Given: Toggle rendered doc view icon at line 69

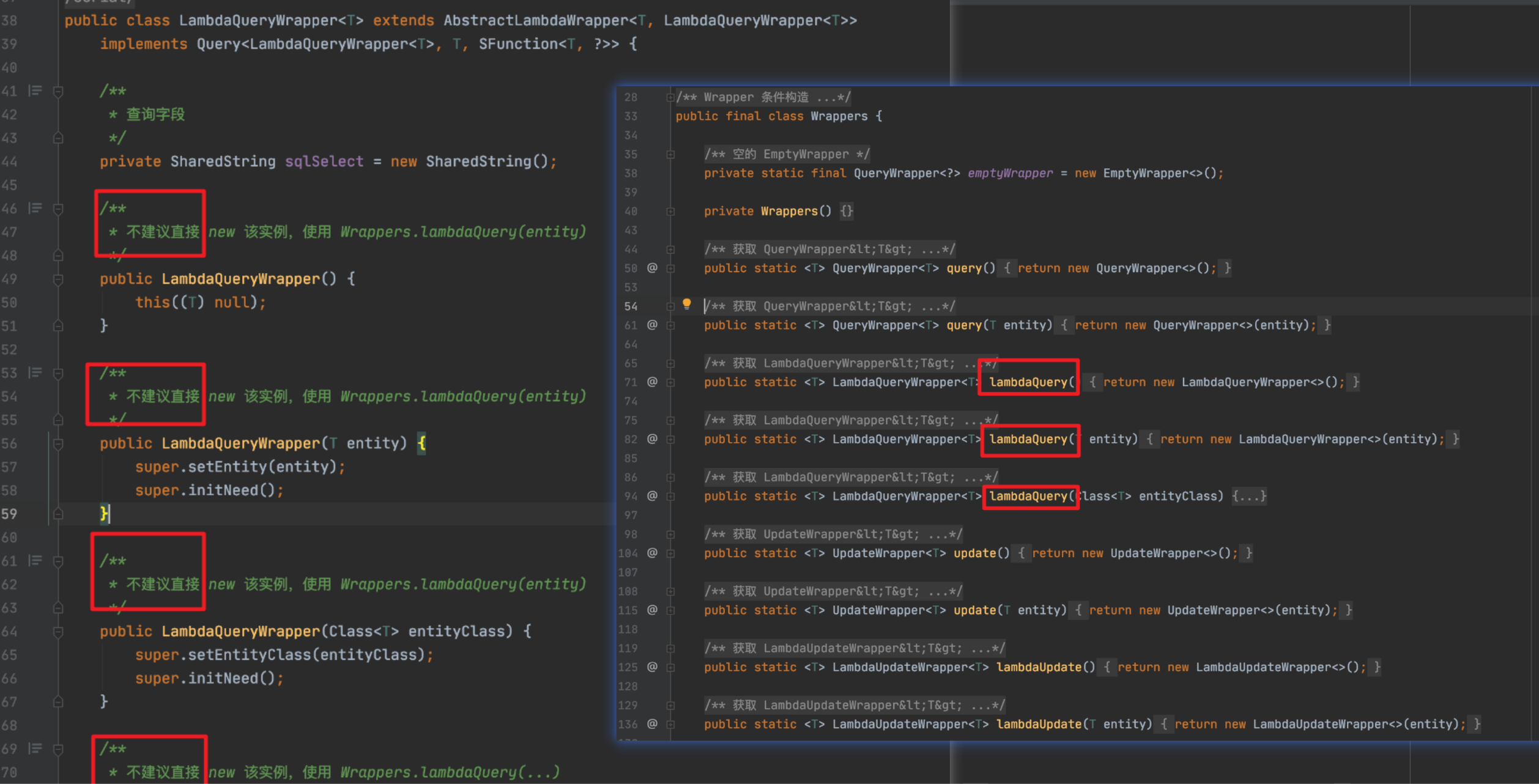Looking at the screenshot, I should click(35, 749).
